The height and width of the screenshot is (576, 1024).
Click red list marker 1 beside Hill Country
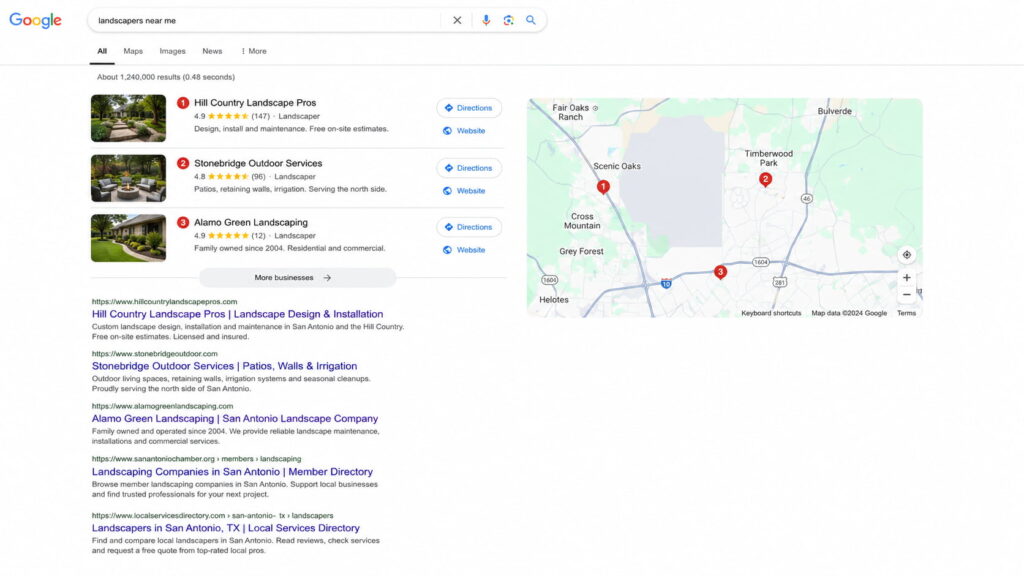coord(183,103)
